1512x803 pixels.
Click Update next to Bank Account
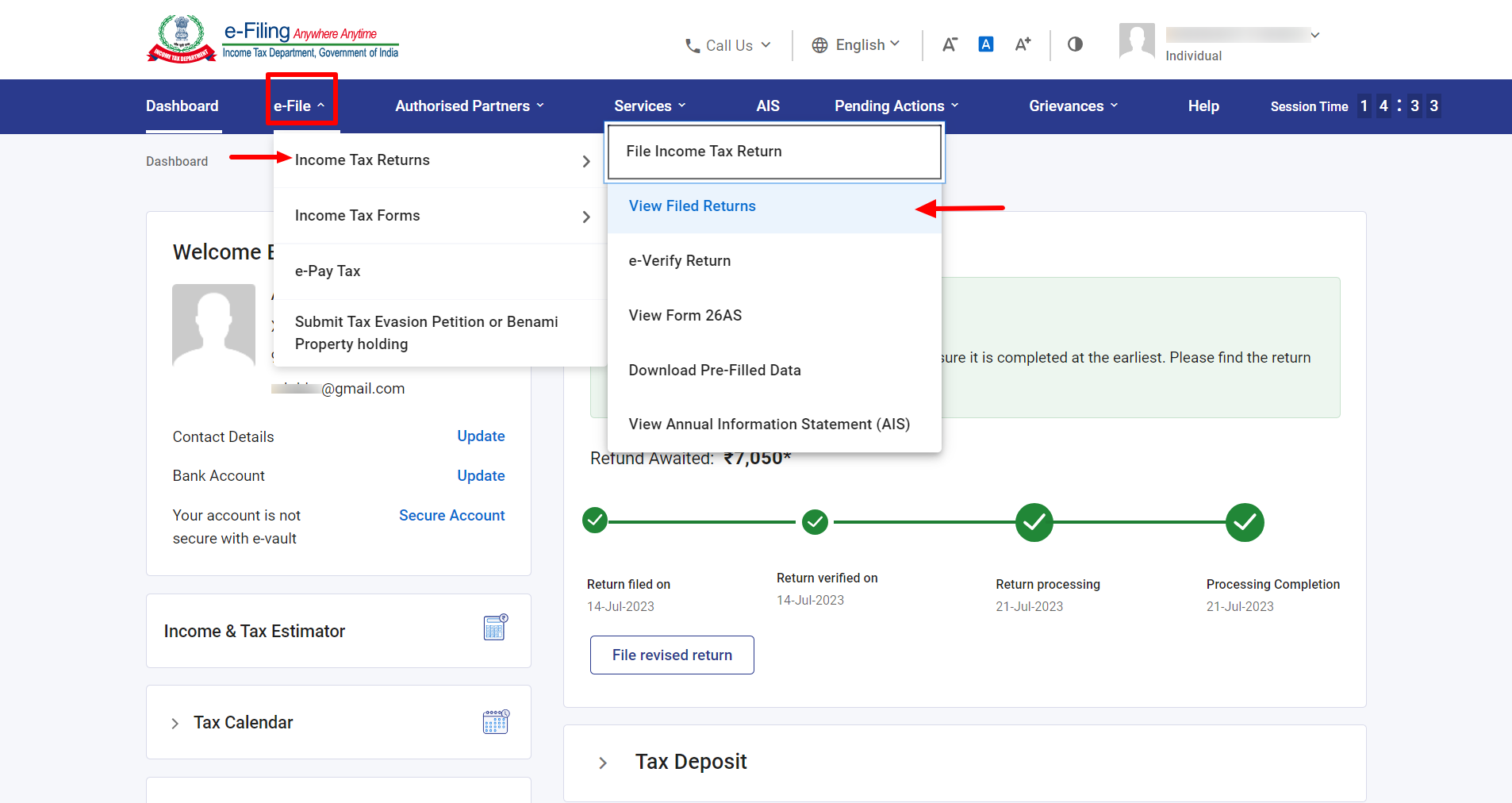point(480,475)
